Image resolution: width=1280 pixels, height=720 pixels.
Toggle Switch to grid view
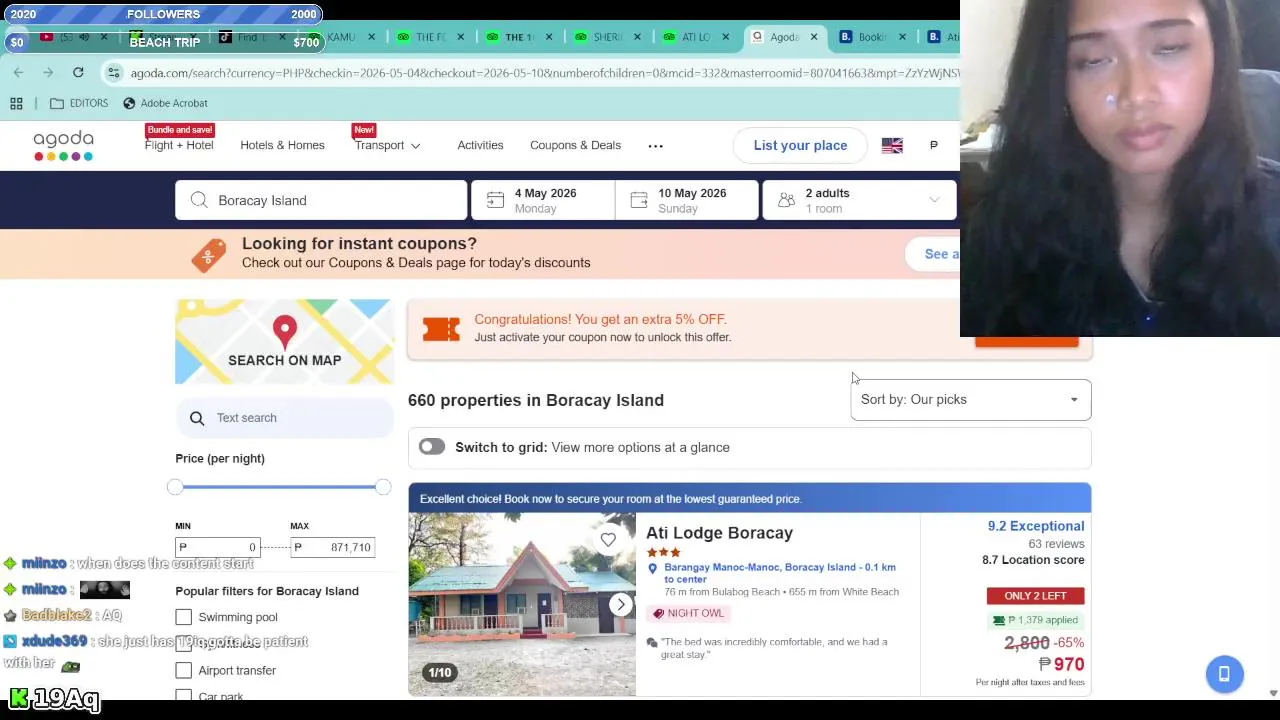431,447
